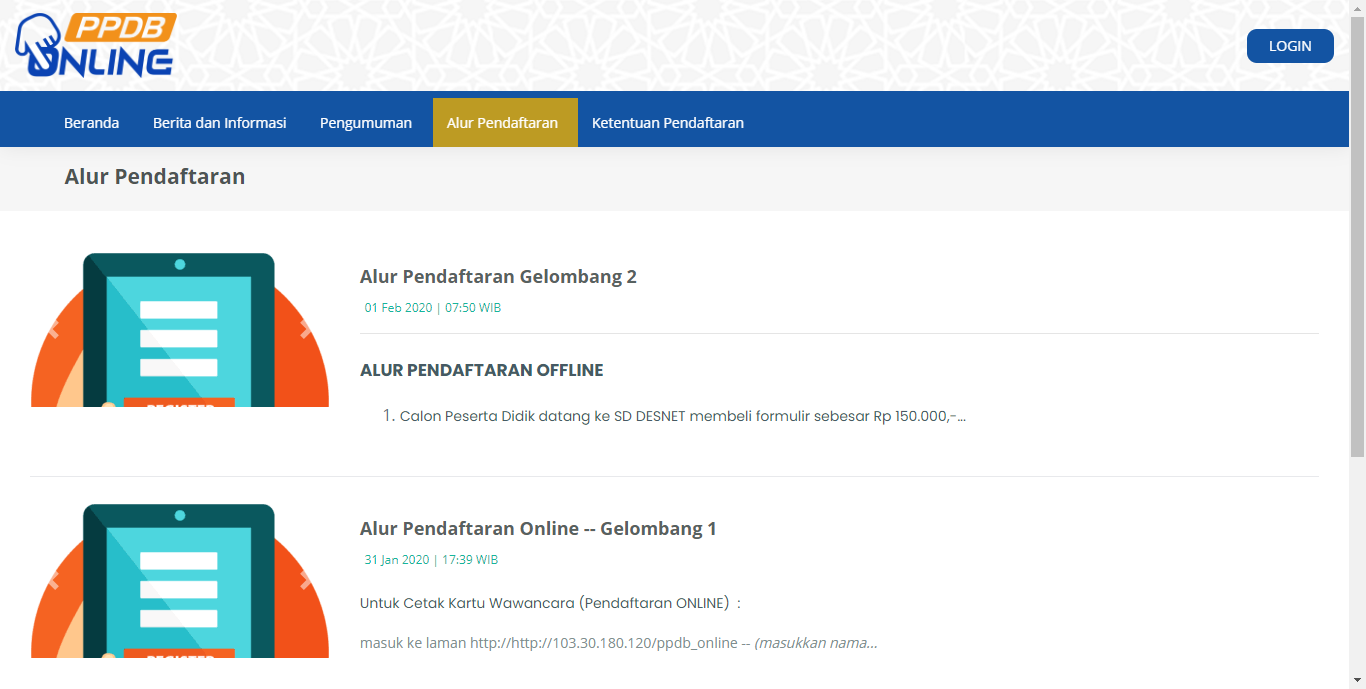The image size is (1366, 689).
Task: Click the ALUR PENDAFTARAN OFFLINE heading
Action: 481,370
